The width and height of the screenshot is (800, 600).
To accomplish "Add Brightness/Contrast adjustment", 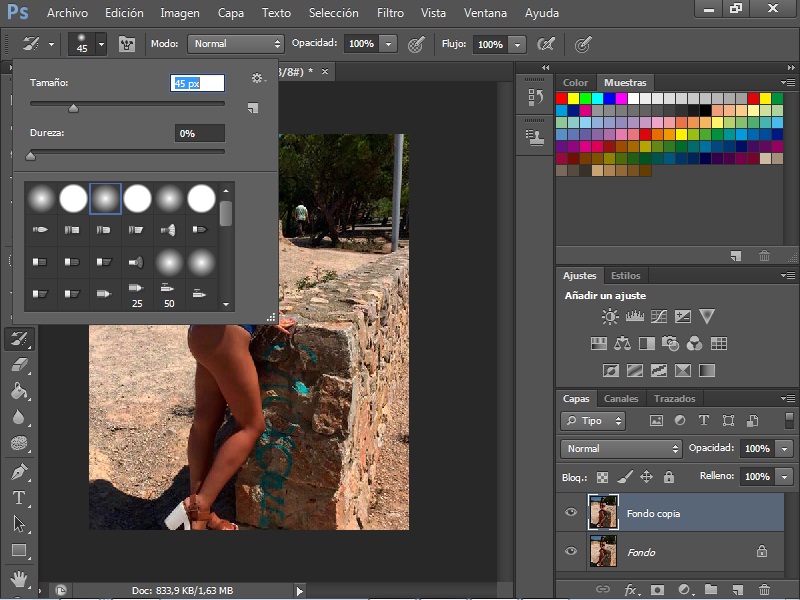I will 610,316.
